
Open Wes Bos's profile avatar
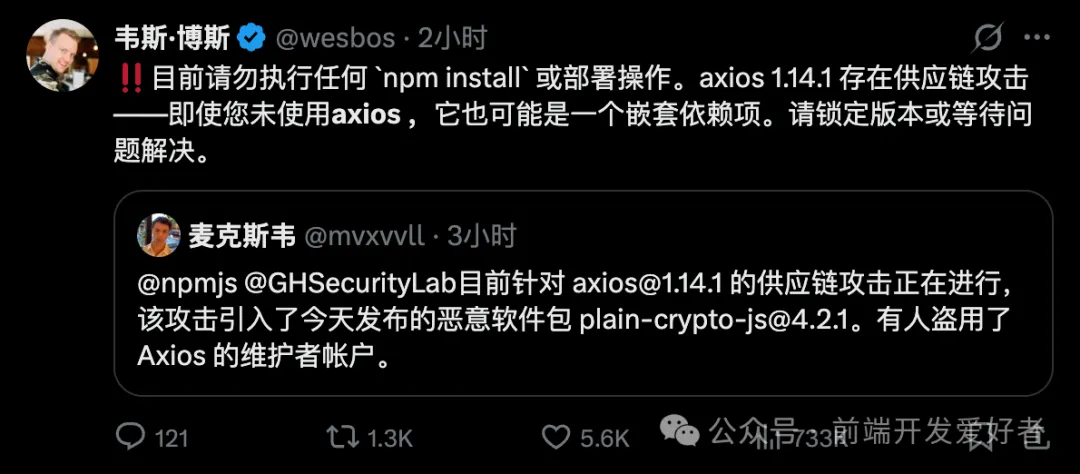pyautogui.click(x=62, y=55)
